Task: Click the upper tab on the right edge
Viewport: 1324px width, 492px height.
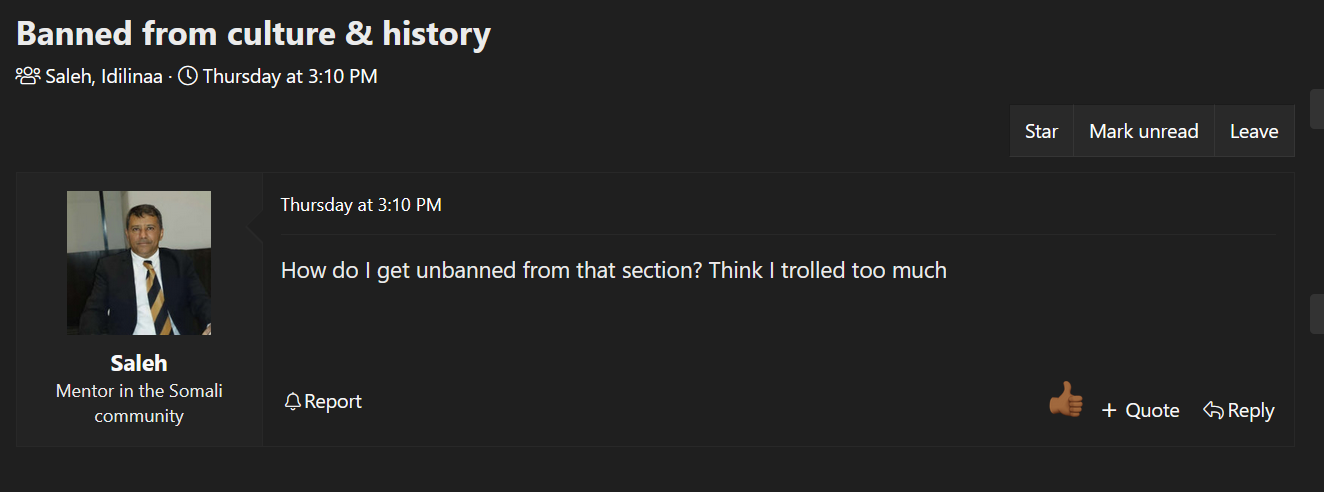Action: (x=1317, y=108)
